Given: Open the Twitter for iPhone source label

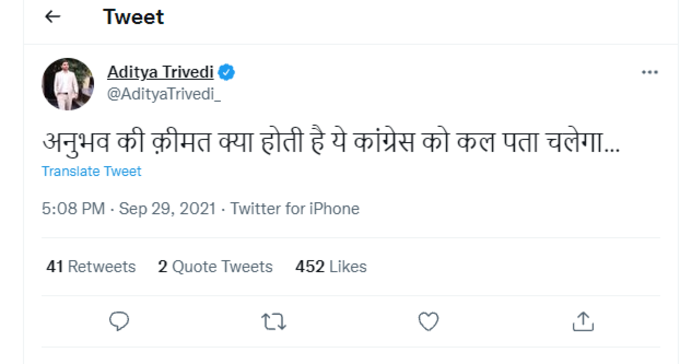Looking at the screenshot, I should 295,209.
